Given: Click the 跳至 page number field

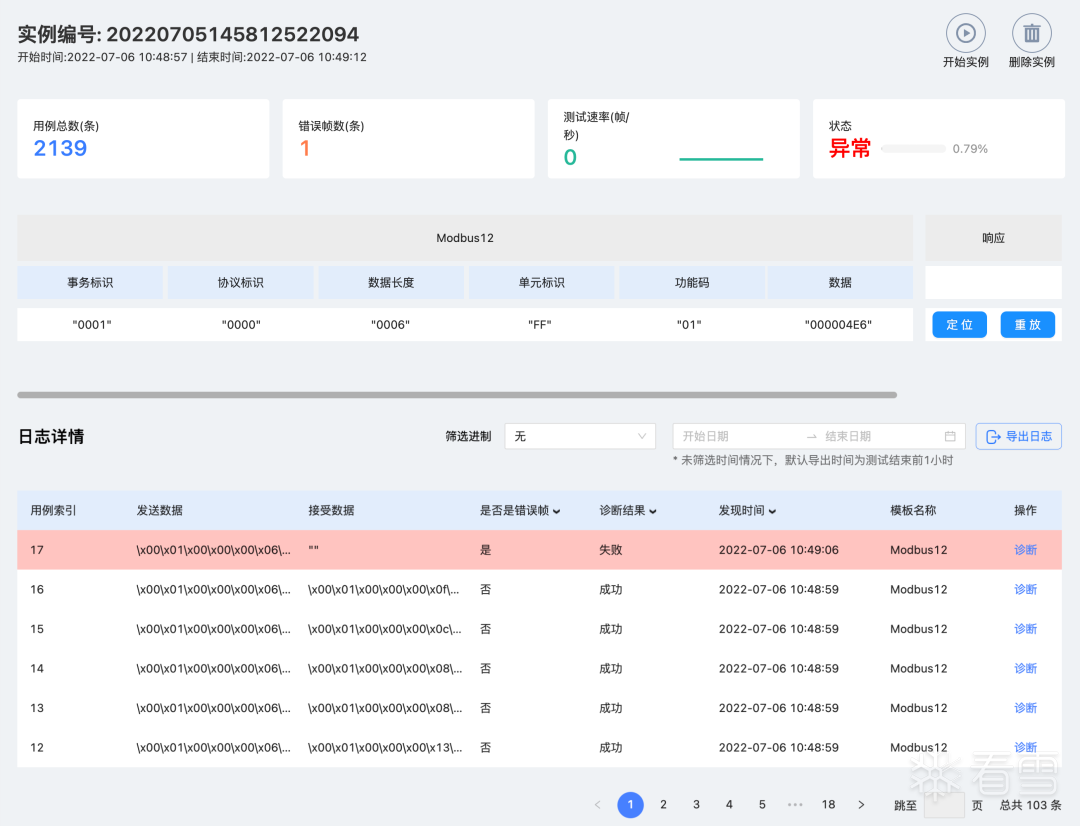Looking at the screenshot, I should point(944,805).
